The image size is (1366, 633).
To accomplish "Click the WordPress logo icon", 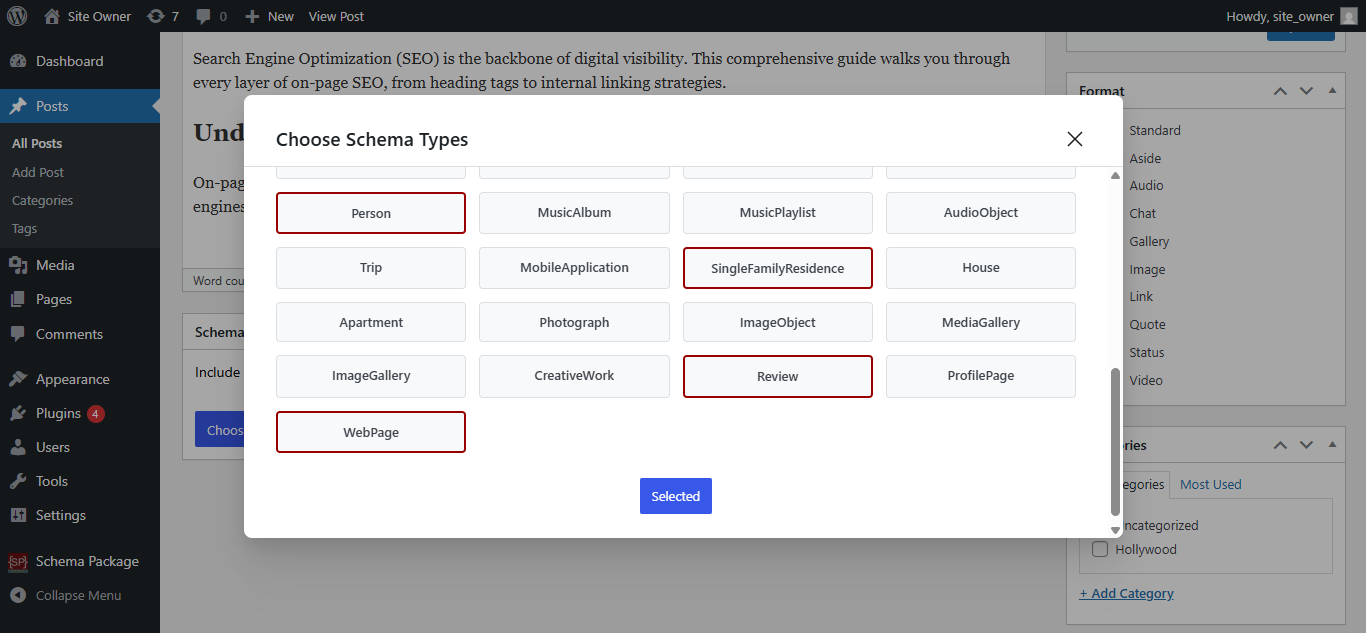I will click(x=17, y=16).
